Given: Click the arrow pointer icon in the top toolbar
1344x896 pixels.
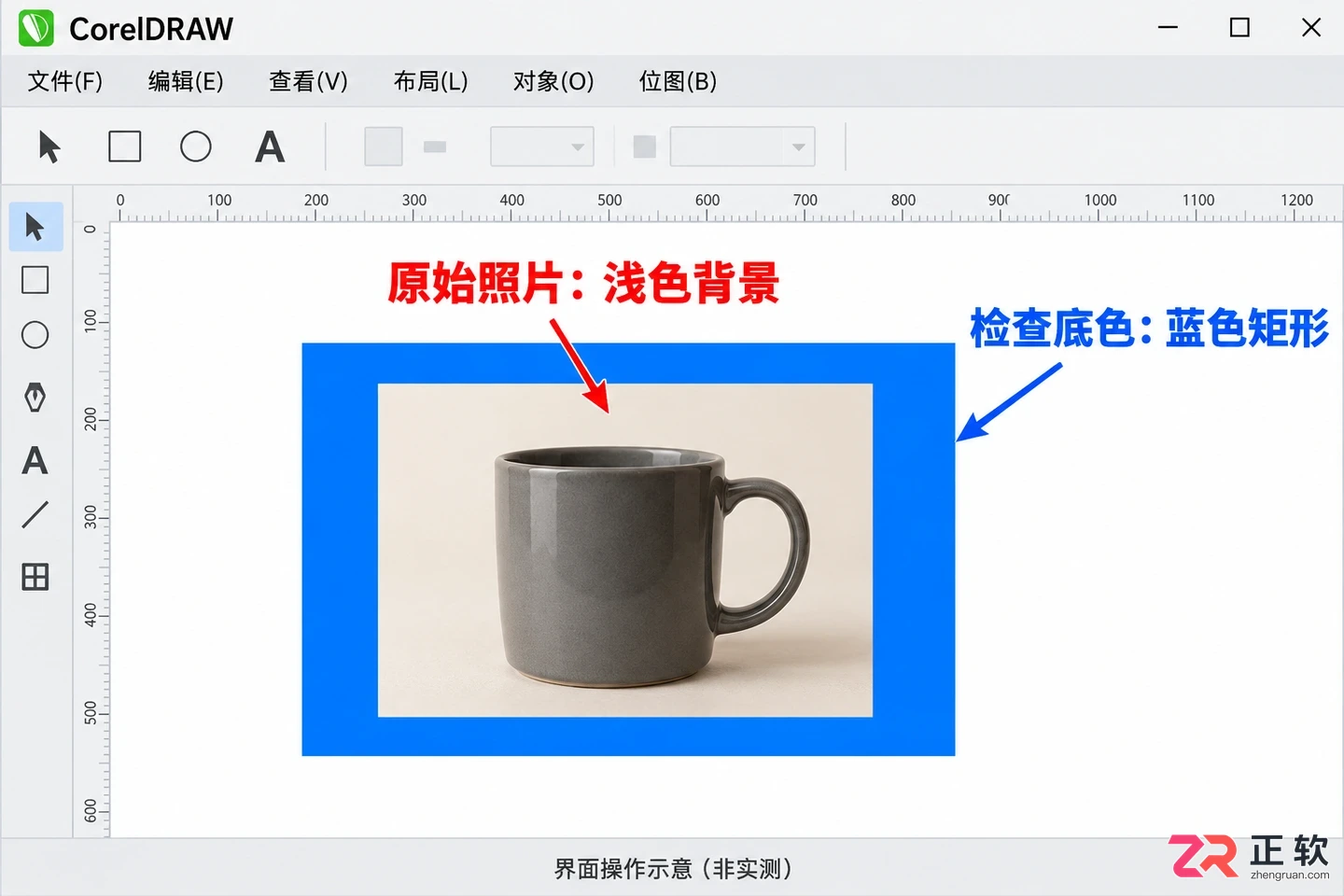Looking at the screenshot, I should pyautogui.click(x=49, y=147).
